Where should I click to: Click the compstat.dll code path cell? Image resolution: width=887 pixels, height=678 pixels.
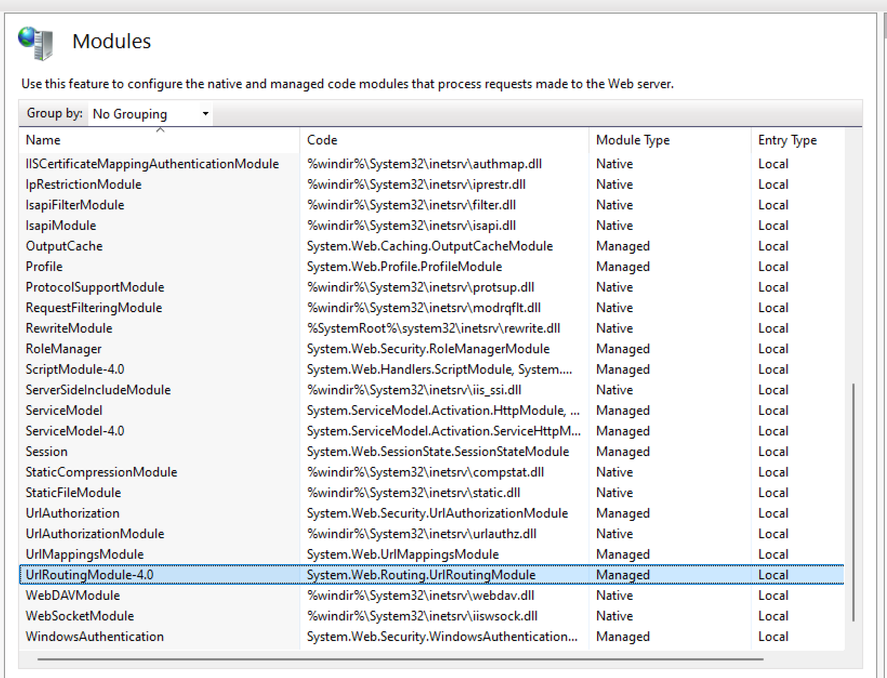click(x=425, y=472)
